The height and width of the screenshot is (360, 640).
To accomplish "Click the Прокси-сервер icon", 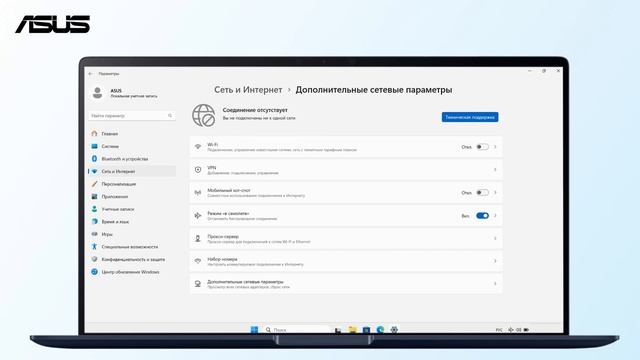I will click(x=198, y=238).
